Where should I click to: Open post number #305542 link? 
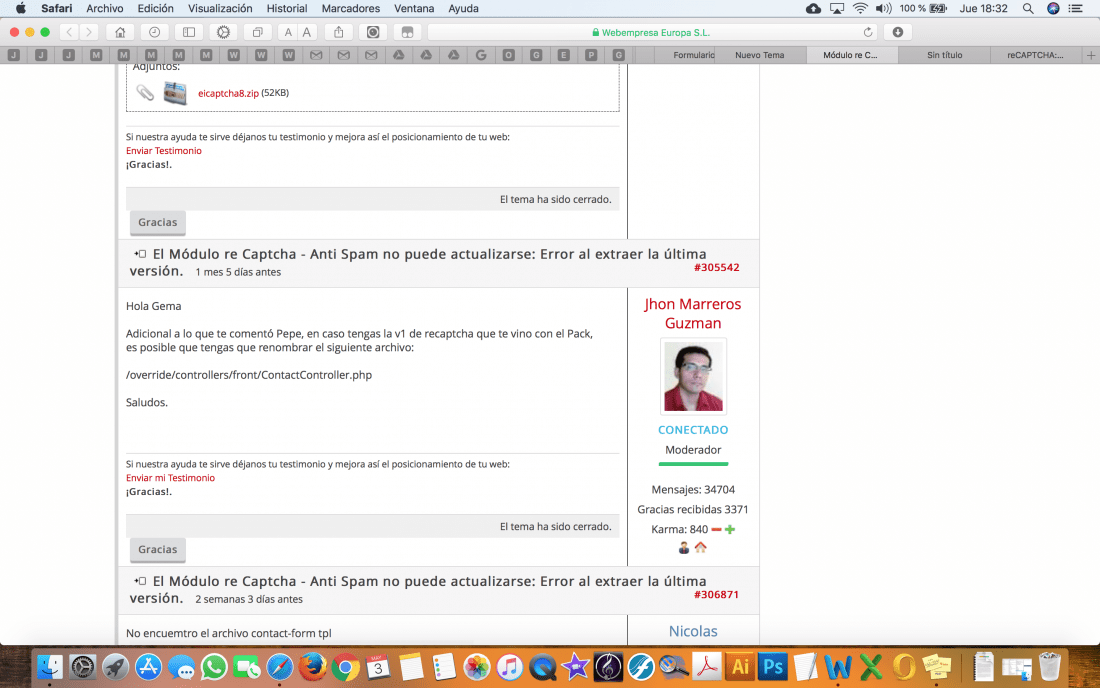716,267
